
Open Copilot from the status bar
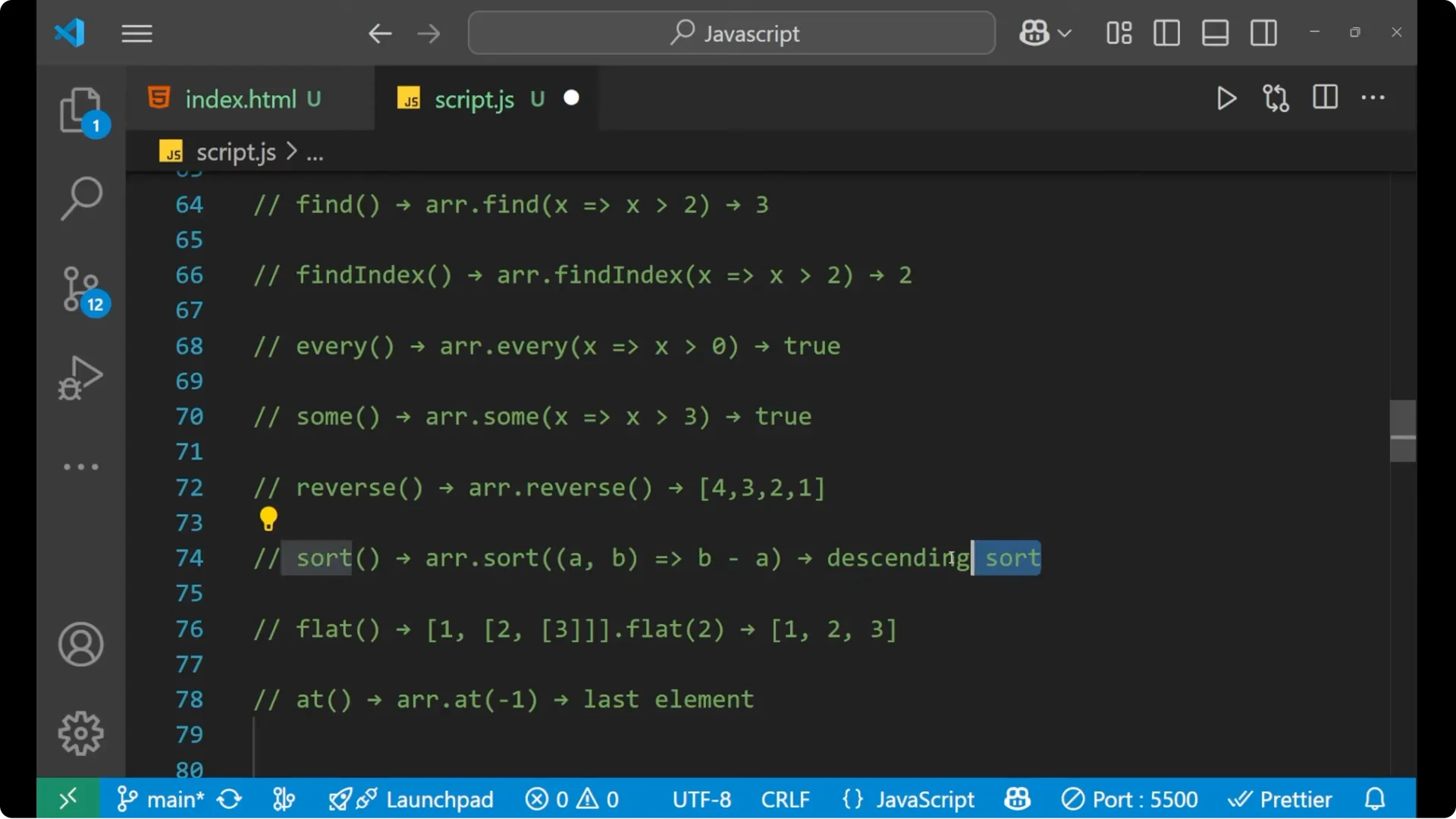(1016, 799)
